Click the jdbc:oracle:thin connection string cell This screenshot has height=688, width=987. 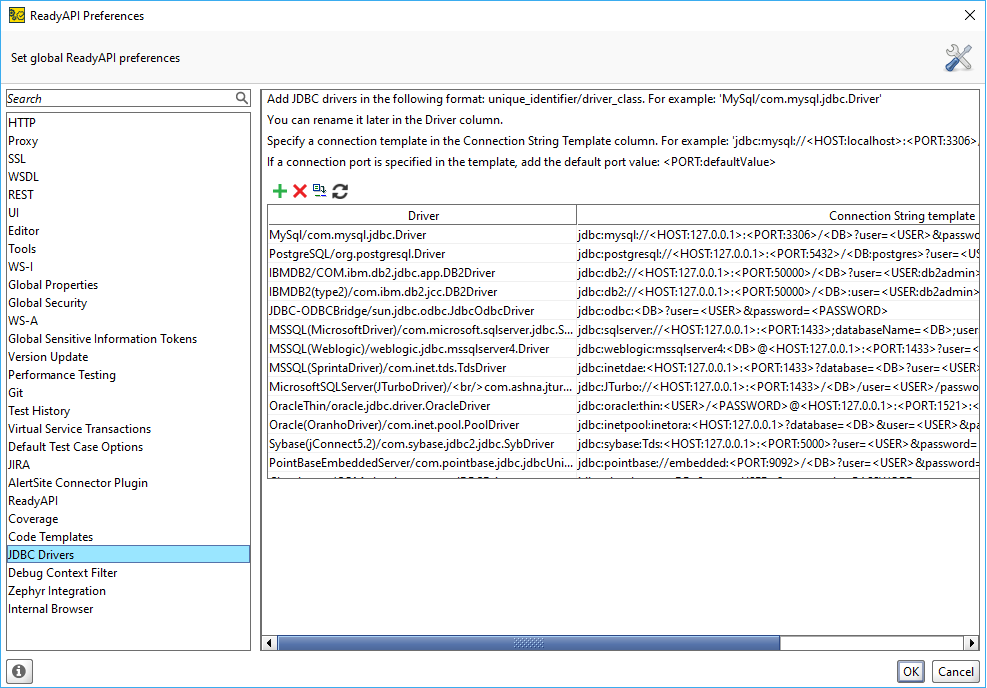[x=777, y=406]
